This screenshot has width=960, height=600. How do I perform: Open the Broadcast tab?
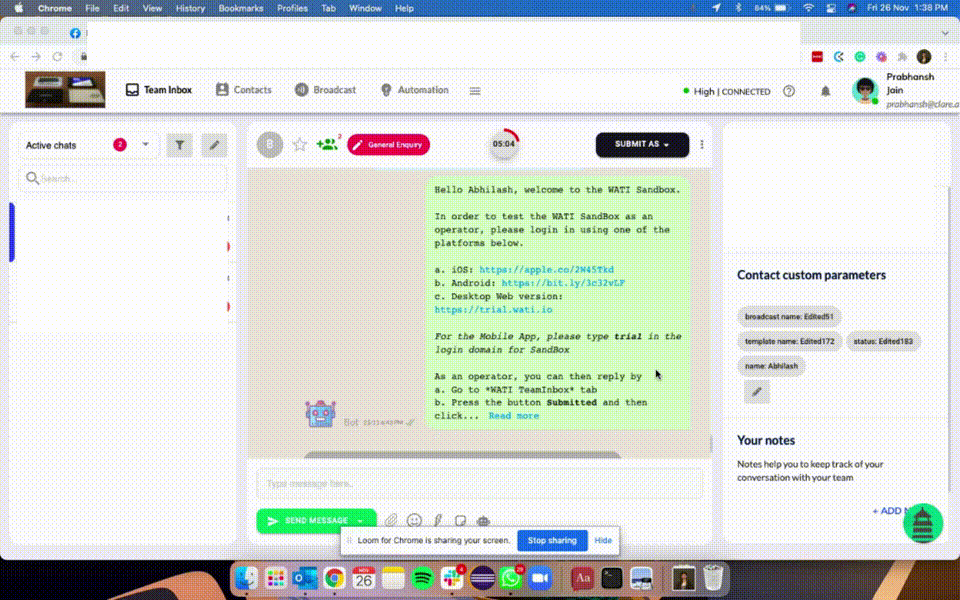pyautogui.click(x=325, y=90)
